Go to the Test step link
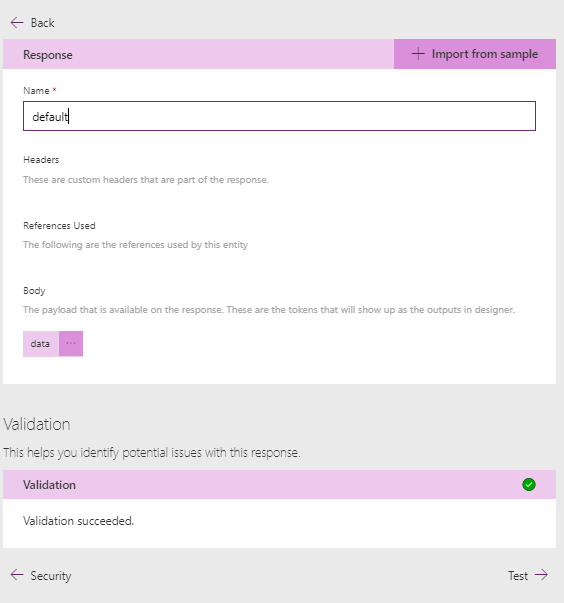 tap(518, 576)
